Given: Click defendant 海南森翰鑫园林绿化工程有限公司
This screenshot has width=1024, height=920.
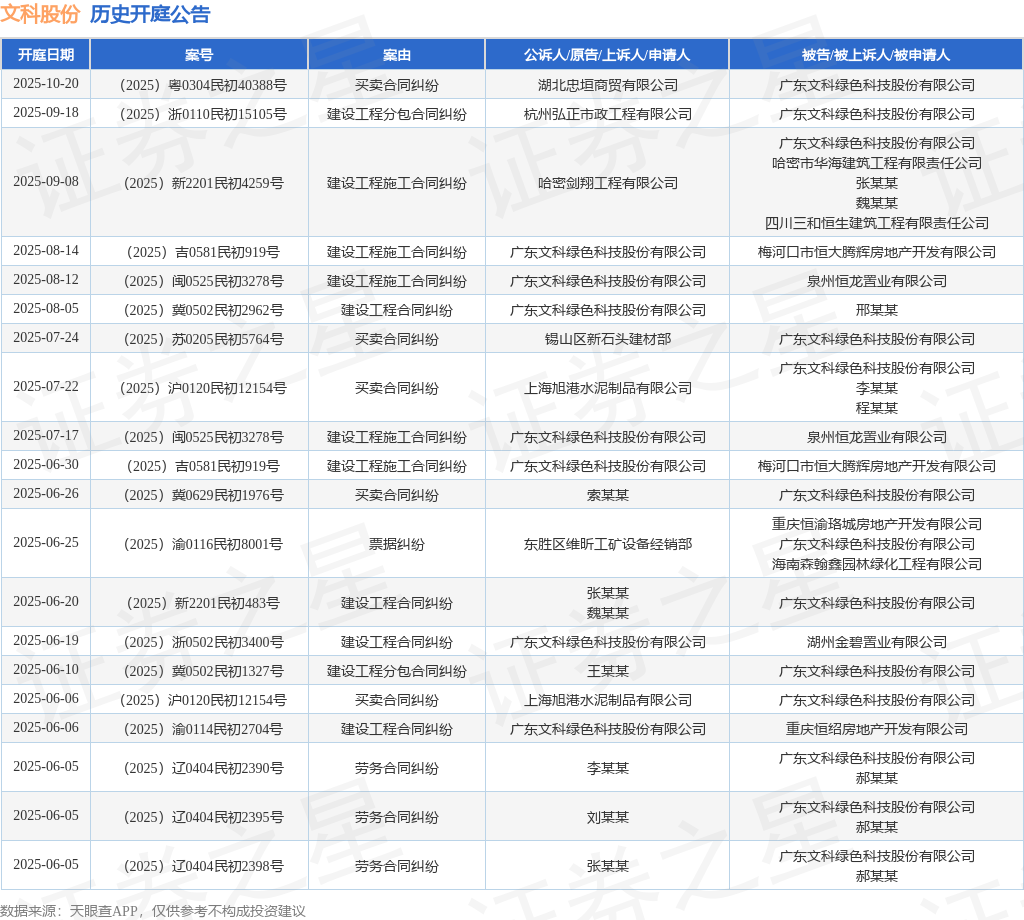Looking at the screenshot, I should 876,564.
